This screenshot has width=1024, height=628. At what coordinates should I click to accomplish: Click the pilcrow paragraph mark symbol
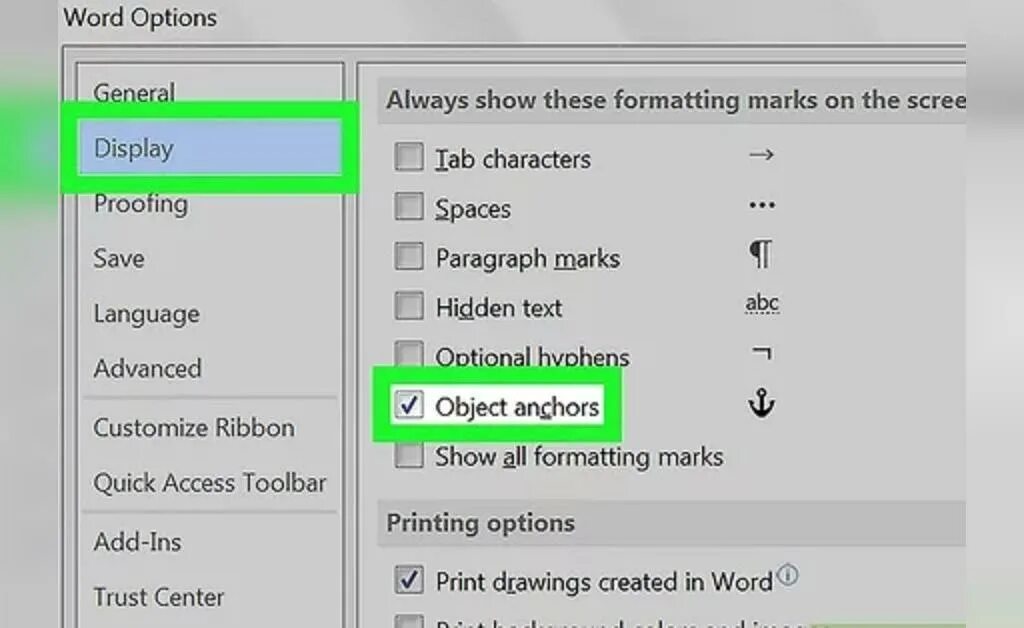[761, 255]
